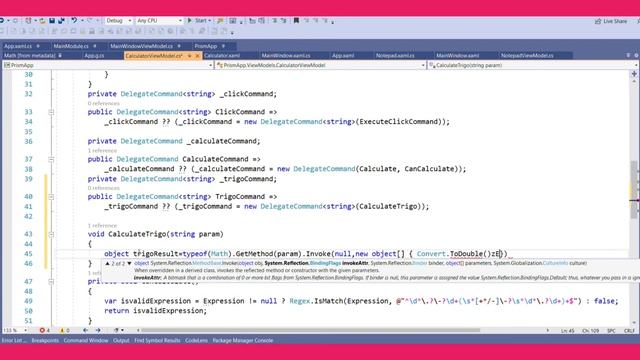Close the CalculatorViewModel.cs tab with X
640x360 pixels.
pyautogui.click(x=198, y=56)
